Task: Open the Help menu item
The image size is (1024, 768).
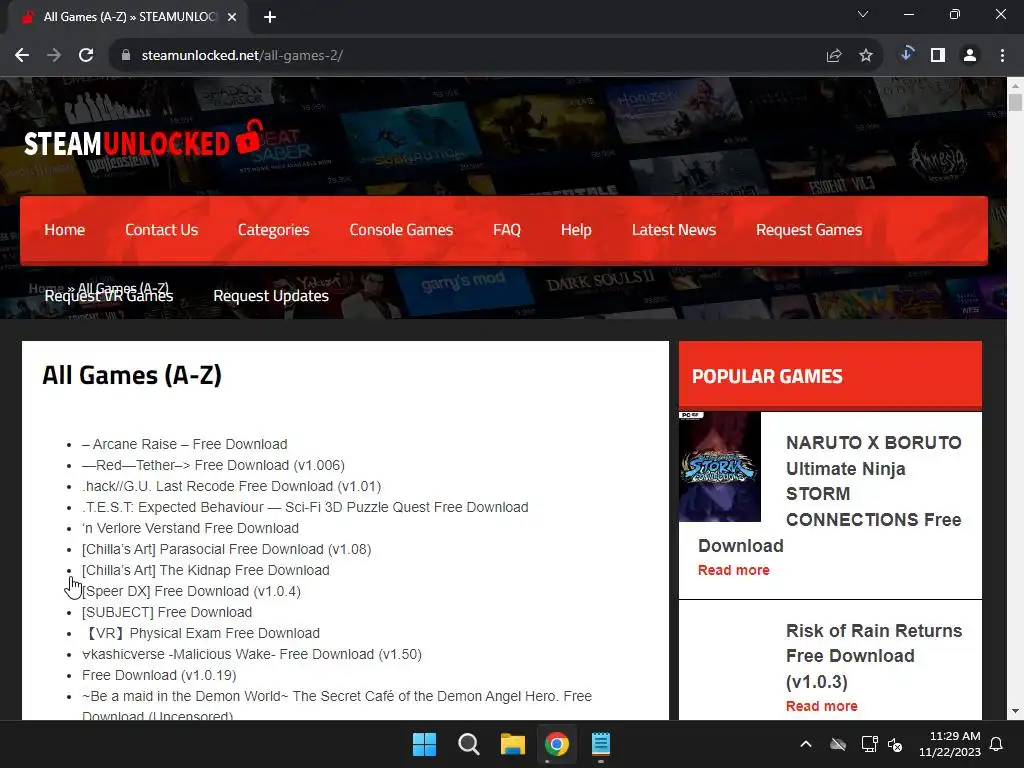Action: (x=576, y=230)
